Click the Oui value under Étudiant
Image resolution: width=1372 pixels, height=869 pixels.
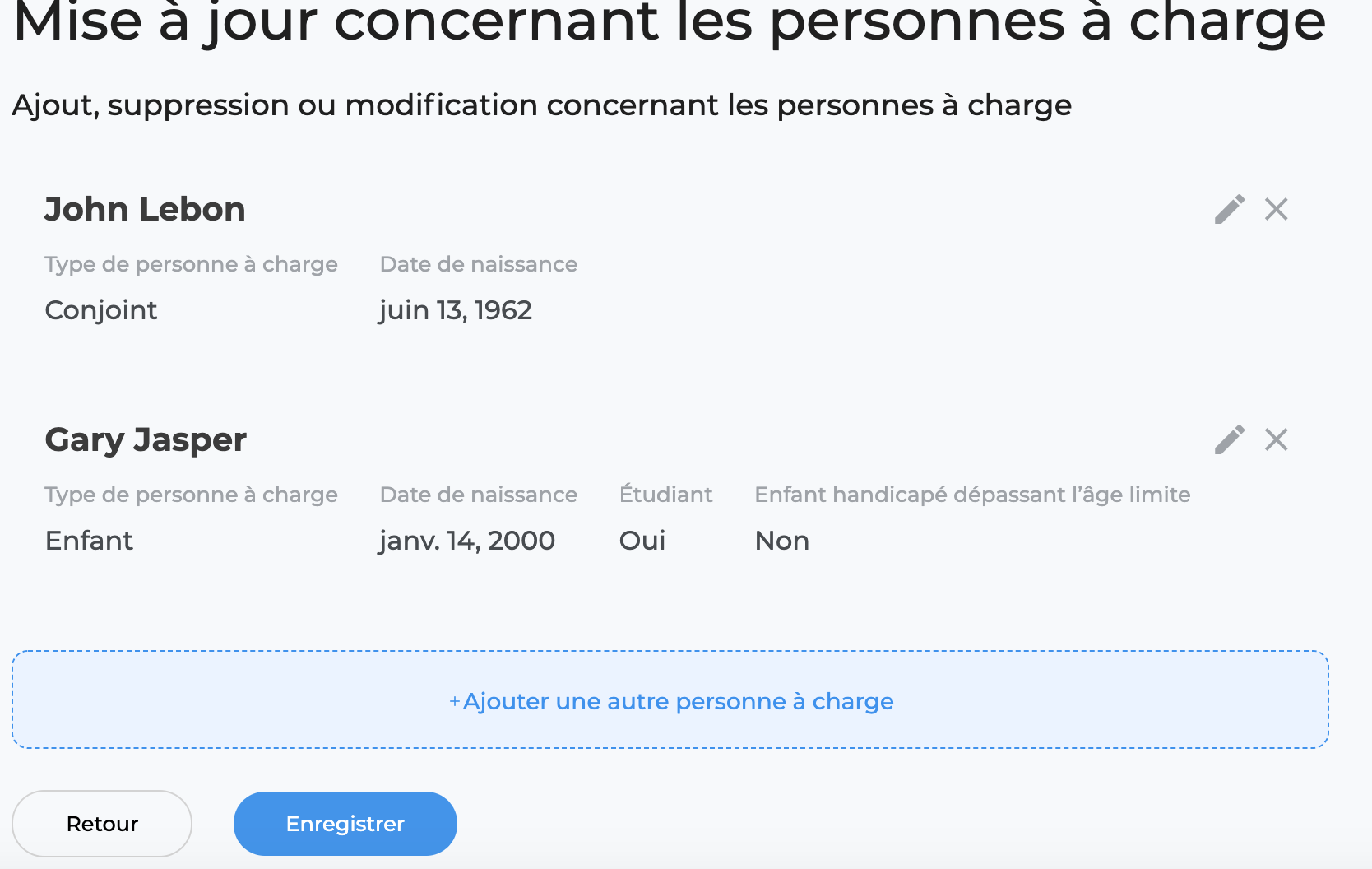[642, 541]
